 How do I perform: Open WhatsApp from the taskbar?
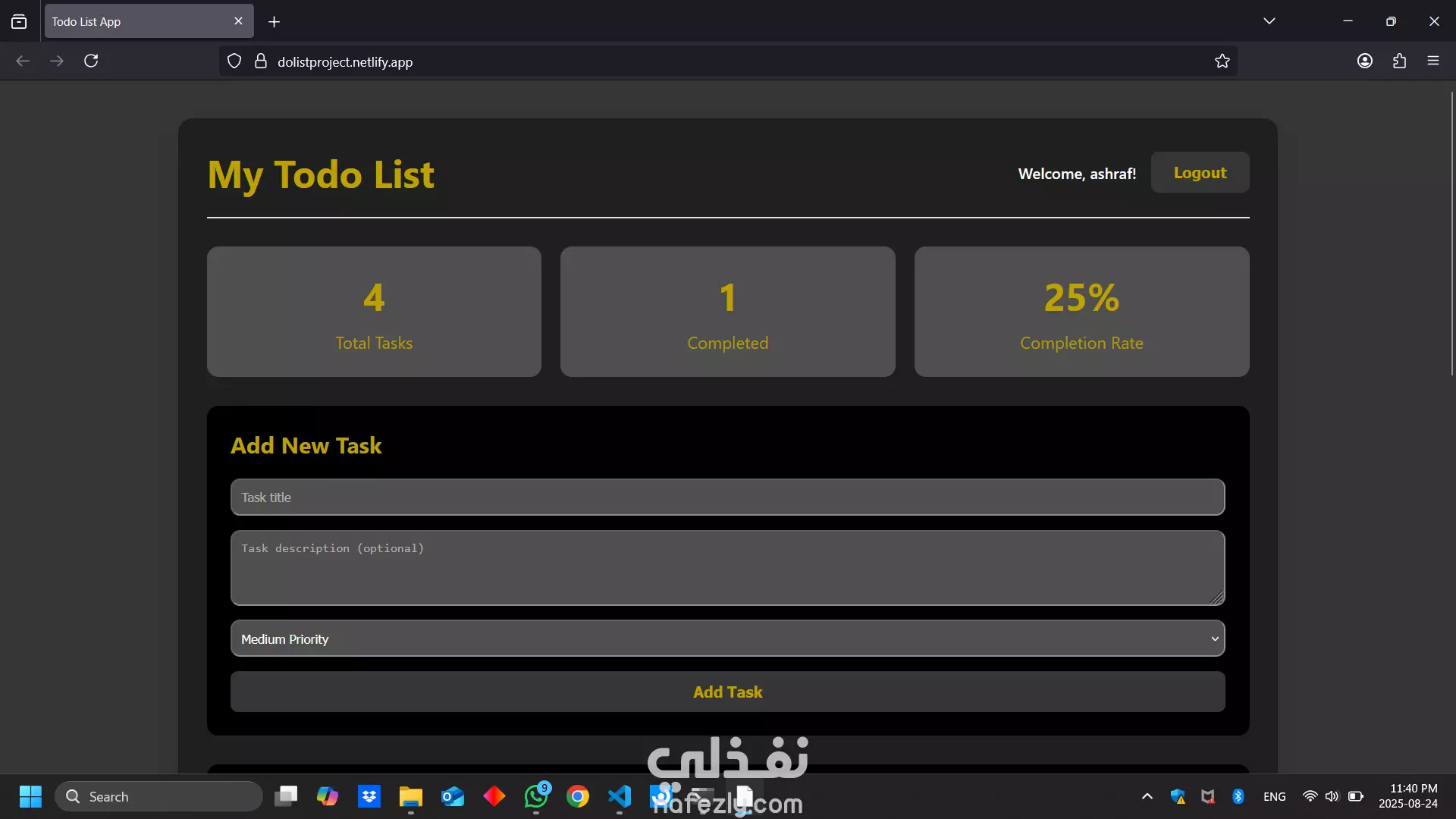click(x=536, y=796)
